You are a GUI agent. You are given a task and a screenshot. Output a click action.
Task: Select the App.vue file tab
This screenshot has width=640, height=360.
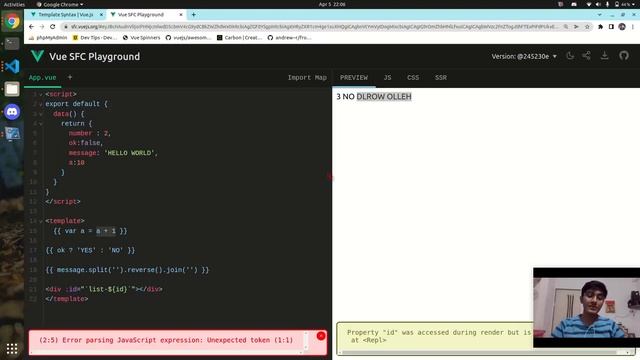pos(42,78)
